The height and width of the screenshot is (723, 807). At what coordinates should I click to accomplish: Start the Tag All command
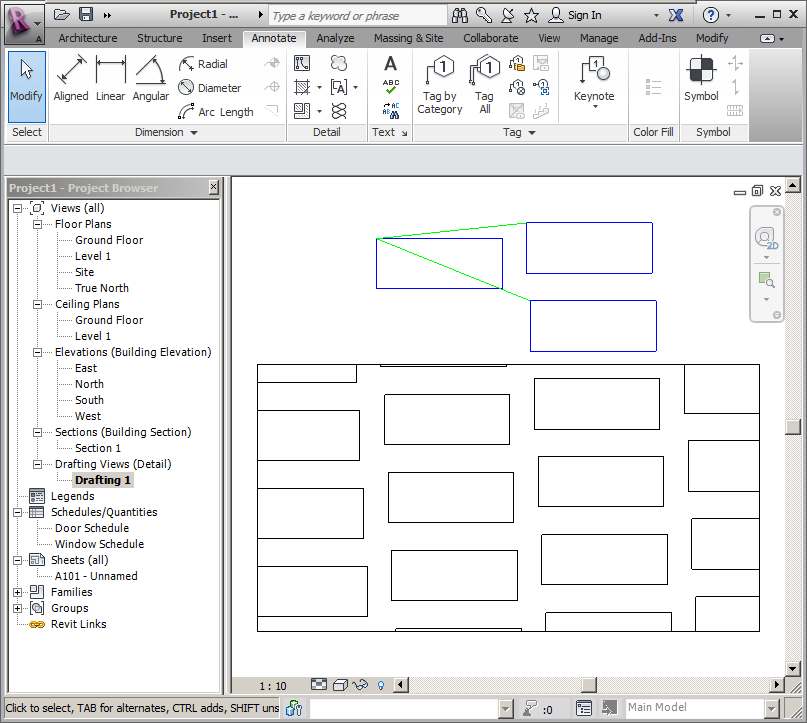point(484,85)
